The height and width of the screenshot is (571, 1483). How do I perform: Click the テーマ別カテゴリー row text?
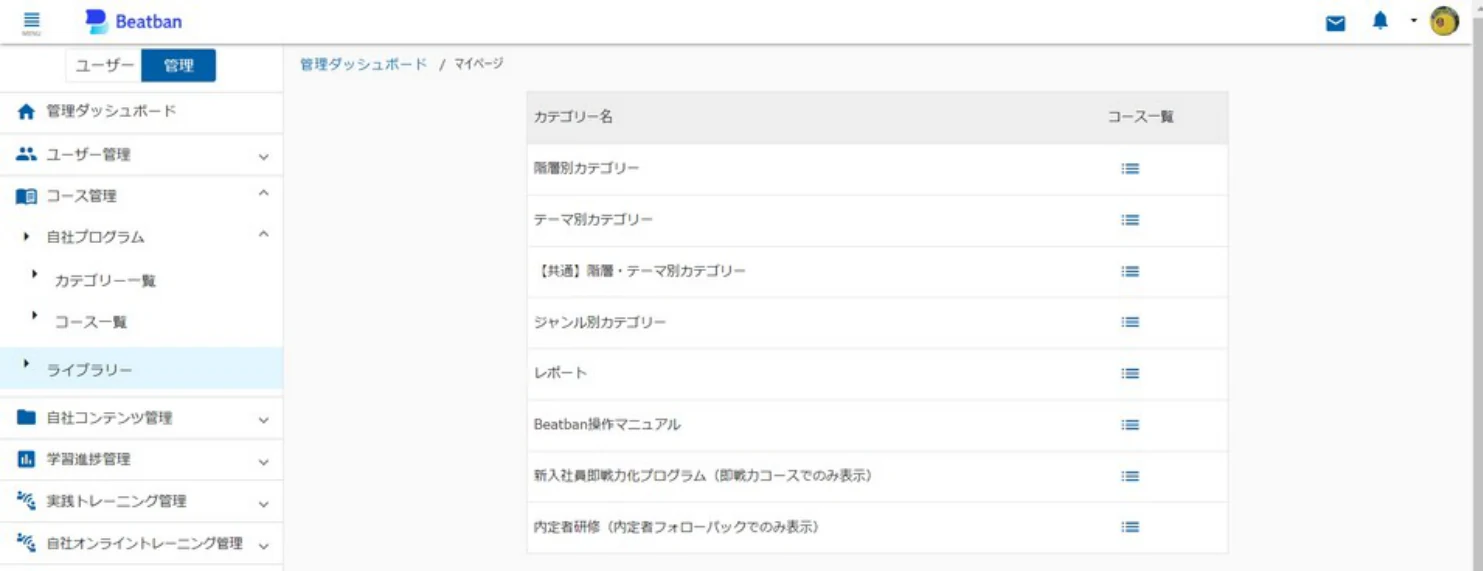click(x=593, y=220)
